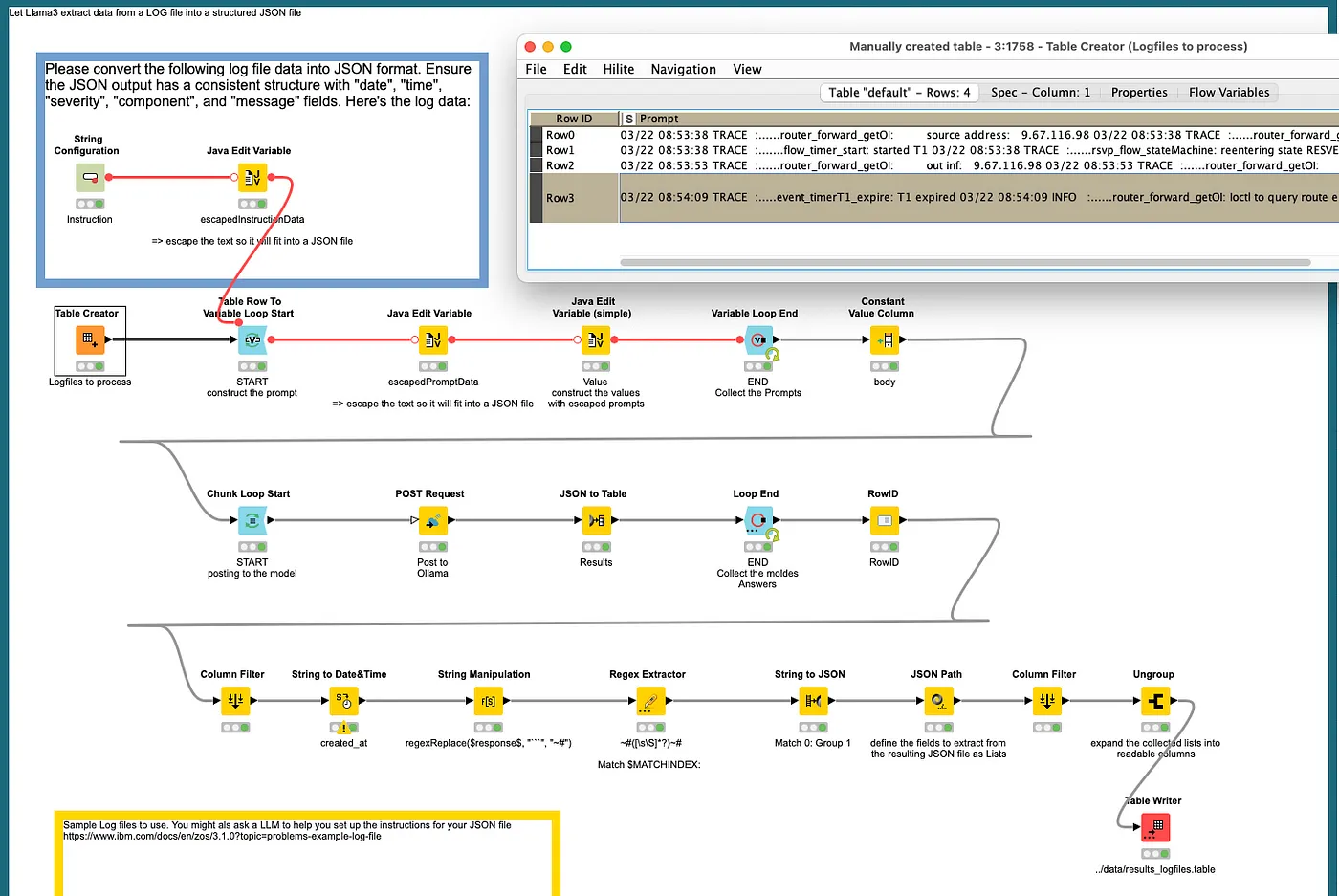1339x896 pixels.
Task: Select the Variable Loop End node
Action: tap(758, 339)
